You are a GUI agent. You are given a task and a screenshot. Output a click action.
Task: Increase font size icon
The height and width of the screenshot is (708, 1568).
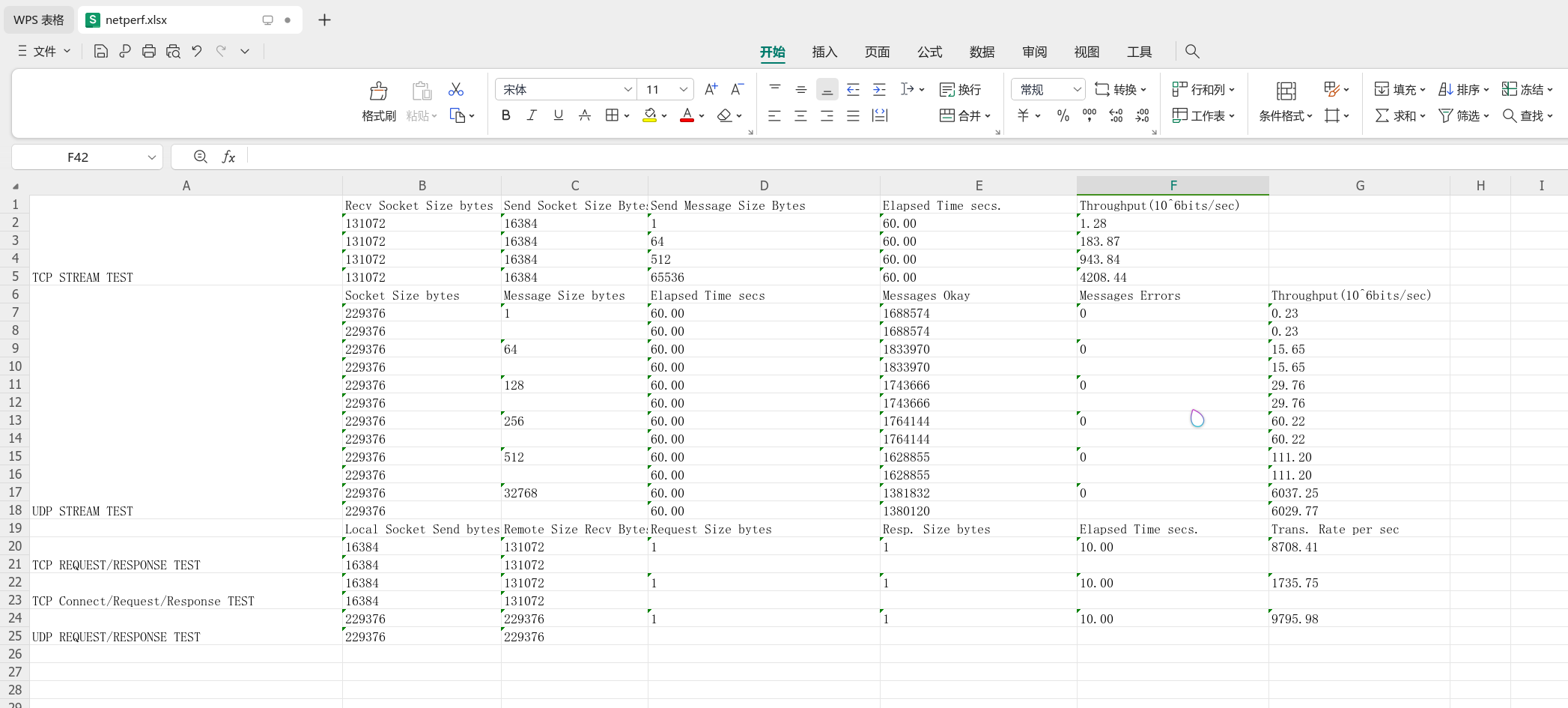(x=711, y=89)
